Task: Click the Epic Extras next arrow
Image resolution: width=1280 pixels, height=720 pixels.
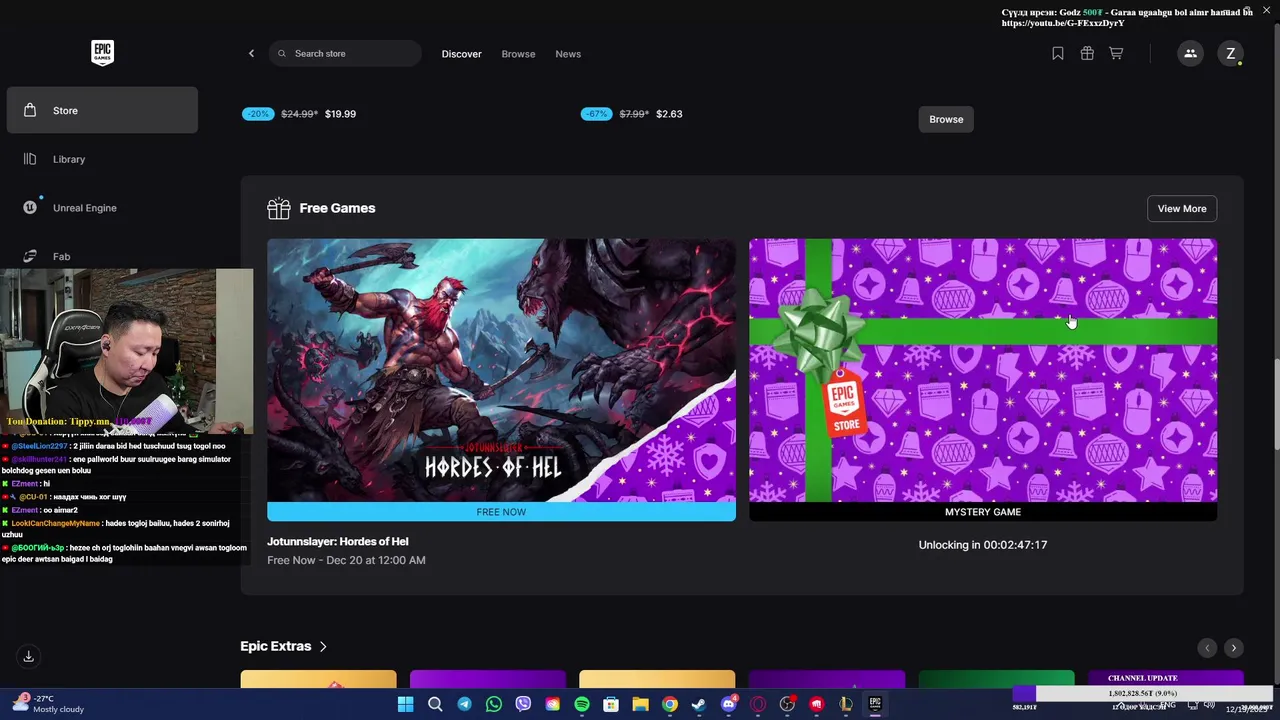Action: pos(1234,648)
